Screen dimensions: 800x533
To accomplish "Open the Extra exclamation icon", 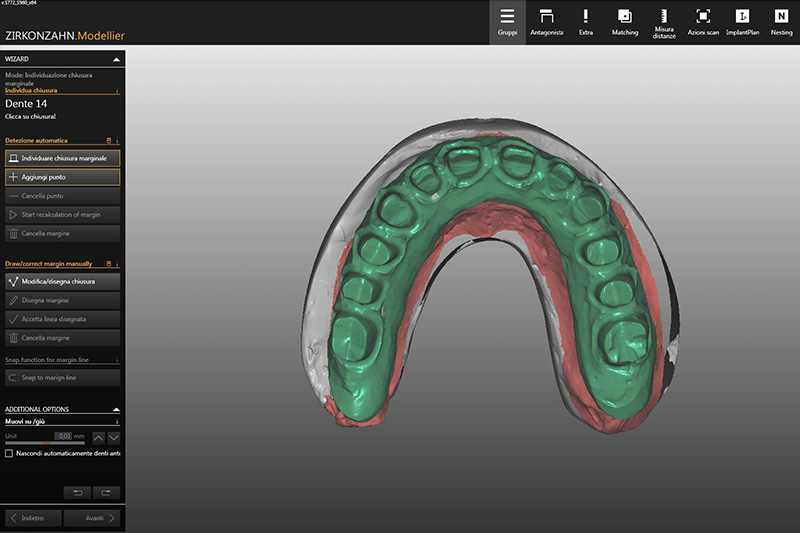I will [585, 22].
